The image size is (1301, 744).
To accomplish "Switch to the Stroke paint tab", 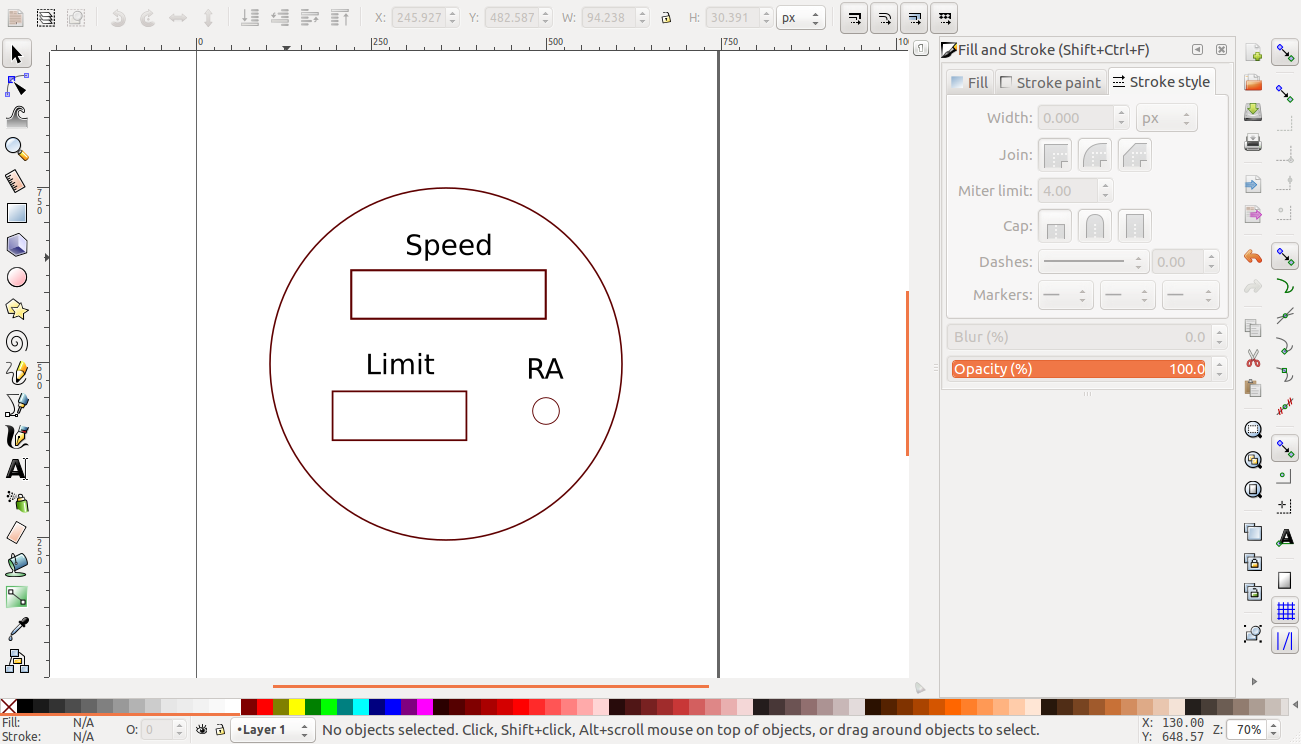I will (x=1051, y=82).
